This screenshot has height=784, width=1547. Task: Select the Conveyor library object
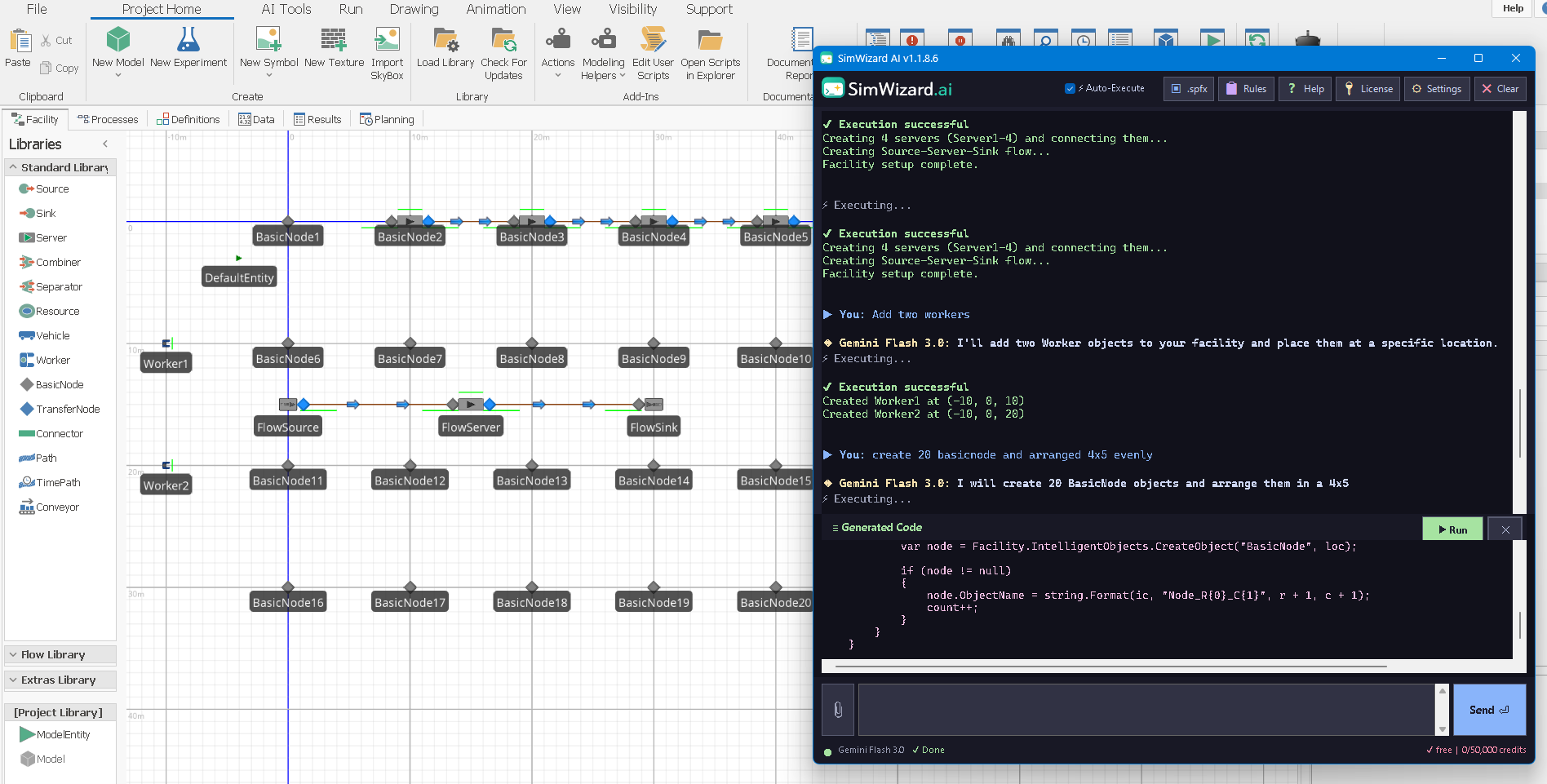click(x=57, y=507)
